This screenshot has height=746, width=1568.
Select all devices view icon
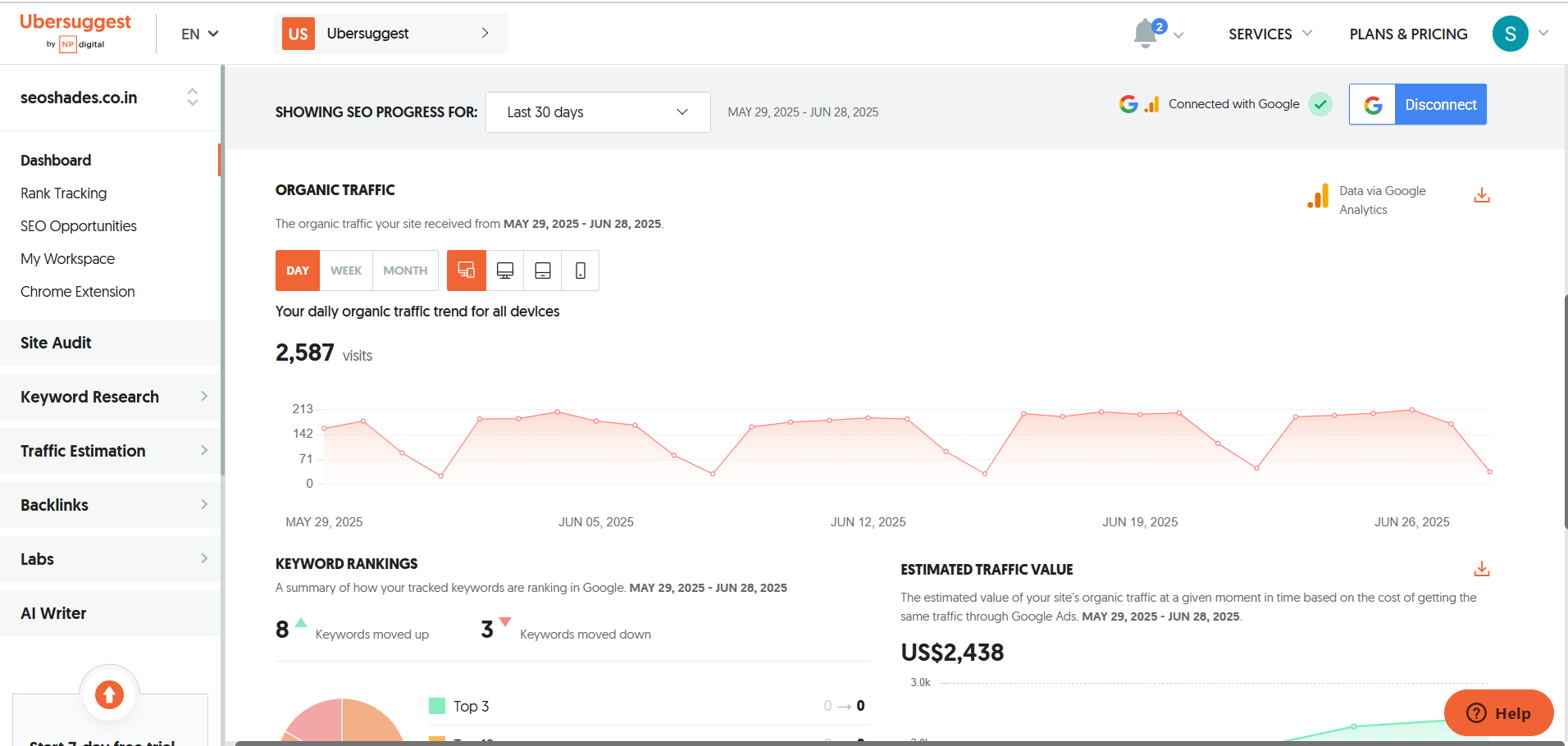click(467, 271)
